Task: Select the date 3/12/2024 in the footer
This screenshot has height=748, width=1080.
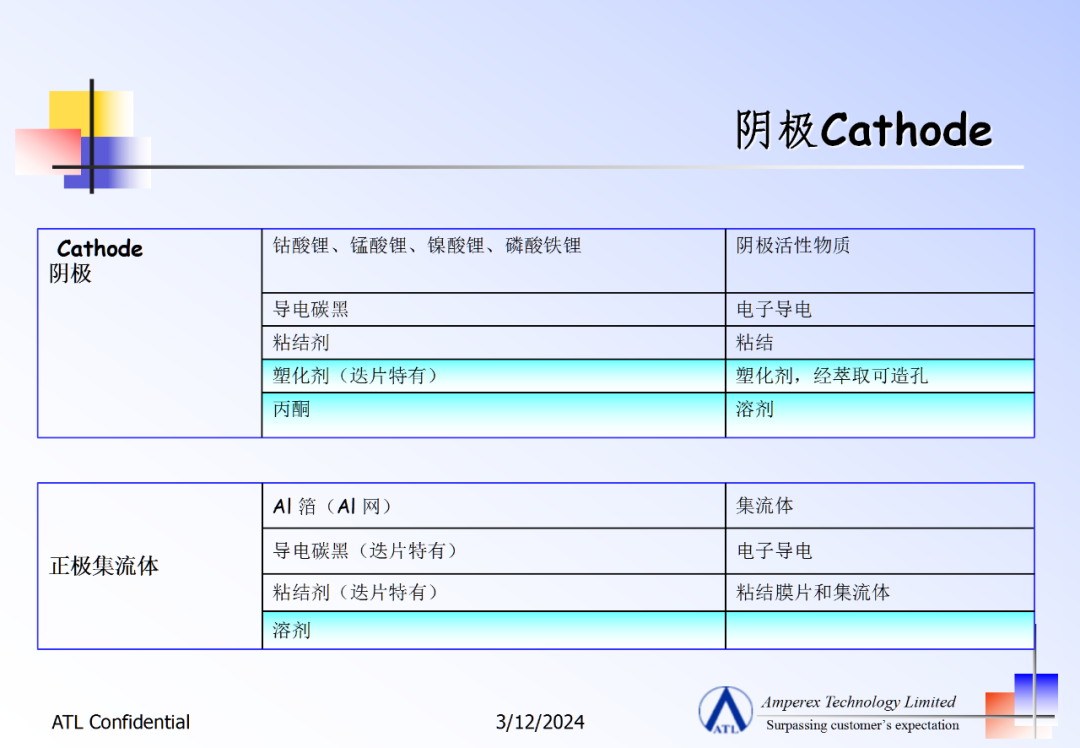Action: (x=540, y=722)
